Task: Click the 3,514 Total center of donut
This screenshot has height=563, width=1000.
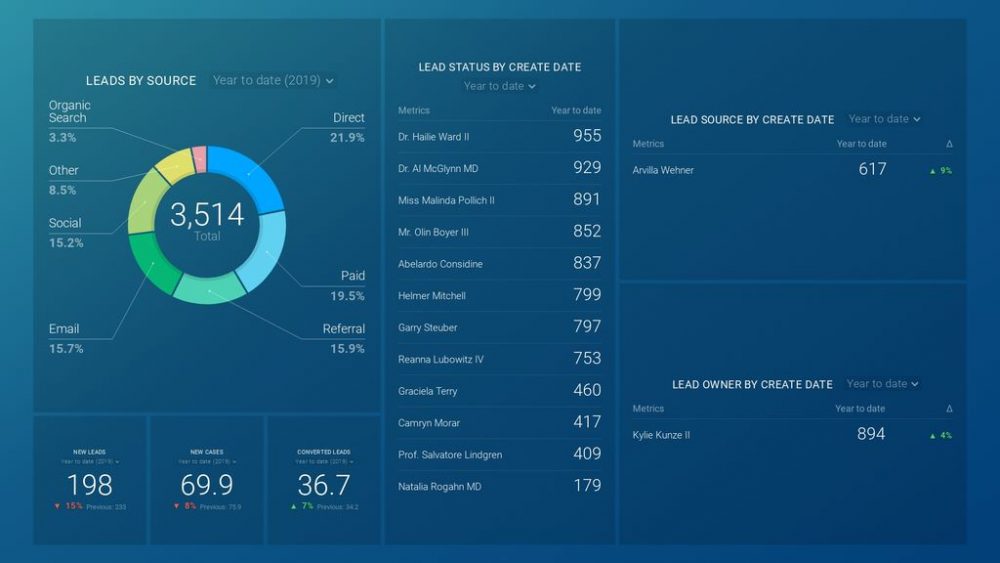Action: click(x=207, y=220)
